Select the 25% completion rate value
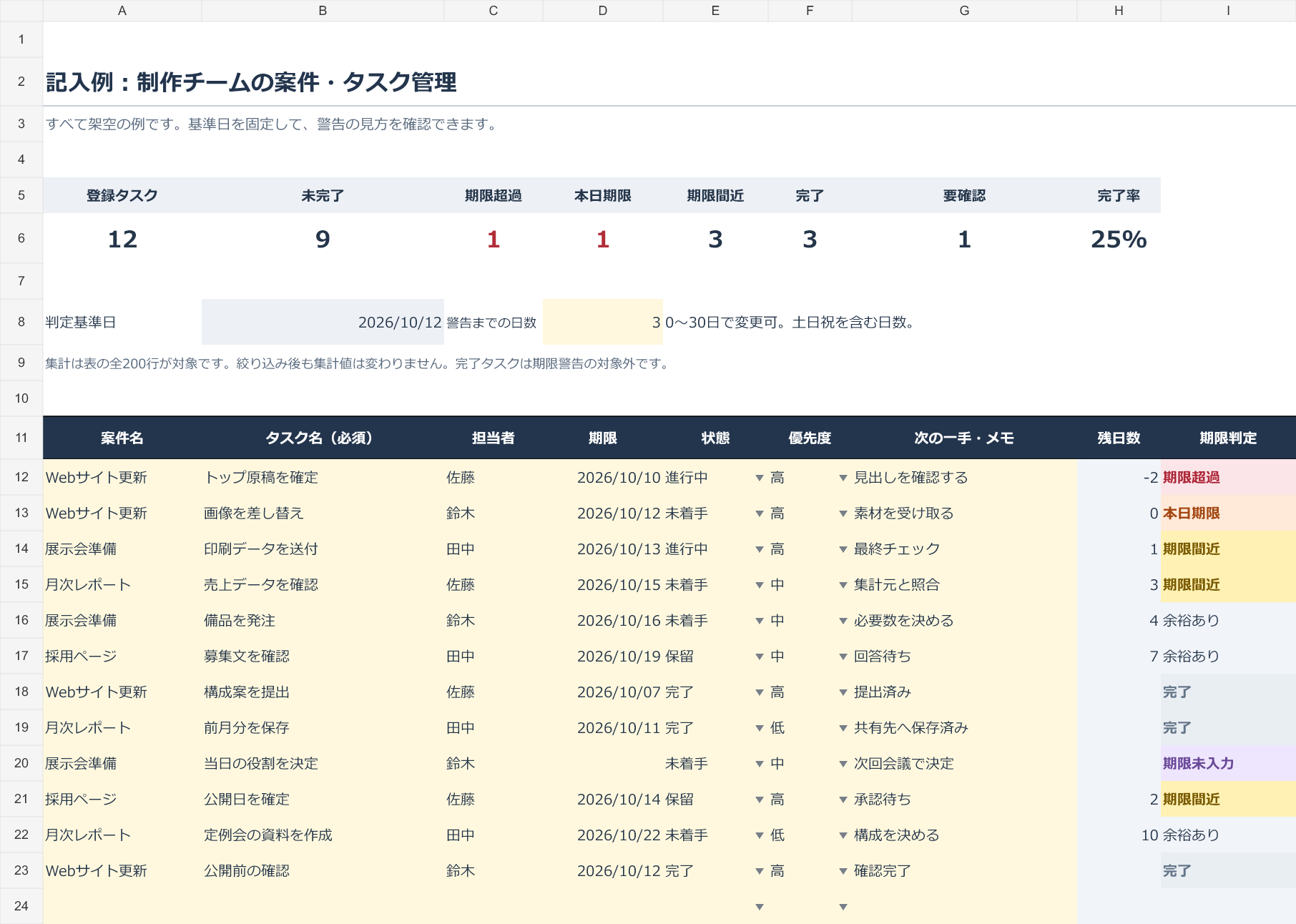This screenshot has height=924, width=1296. click(x=1119, y=239)
